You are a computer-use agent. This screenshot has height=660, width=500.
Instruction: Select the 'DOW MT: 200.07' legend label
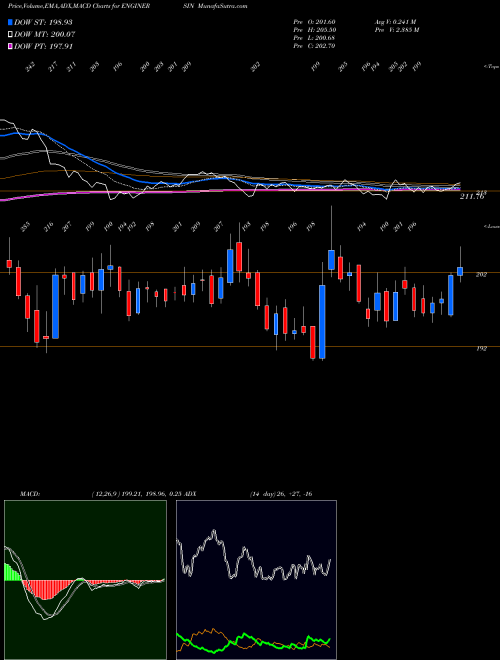coord(44,35)
